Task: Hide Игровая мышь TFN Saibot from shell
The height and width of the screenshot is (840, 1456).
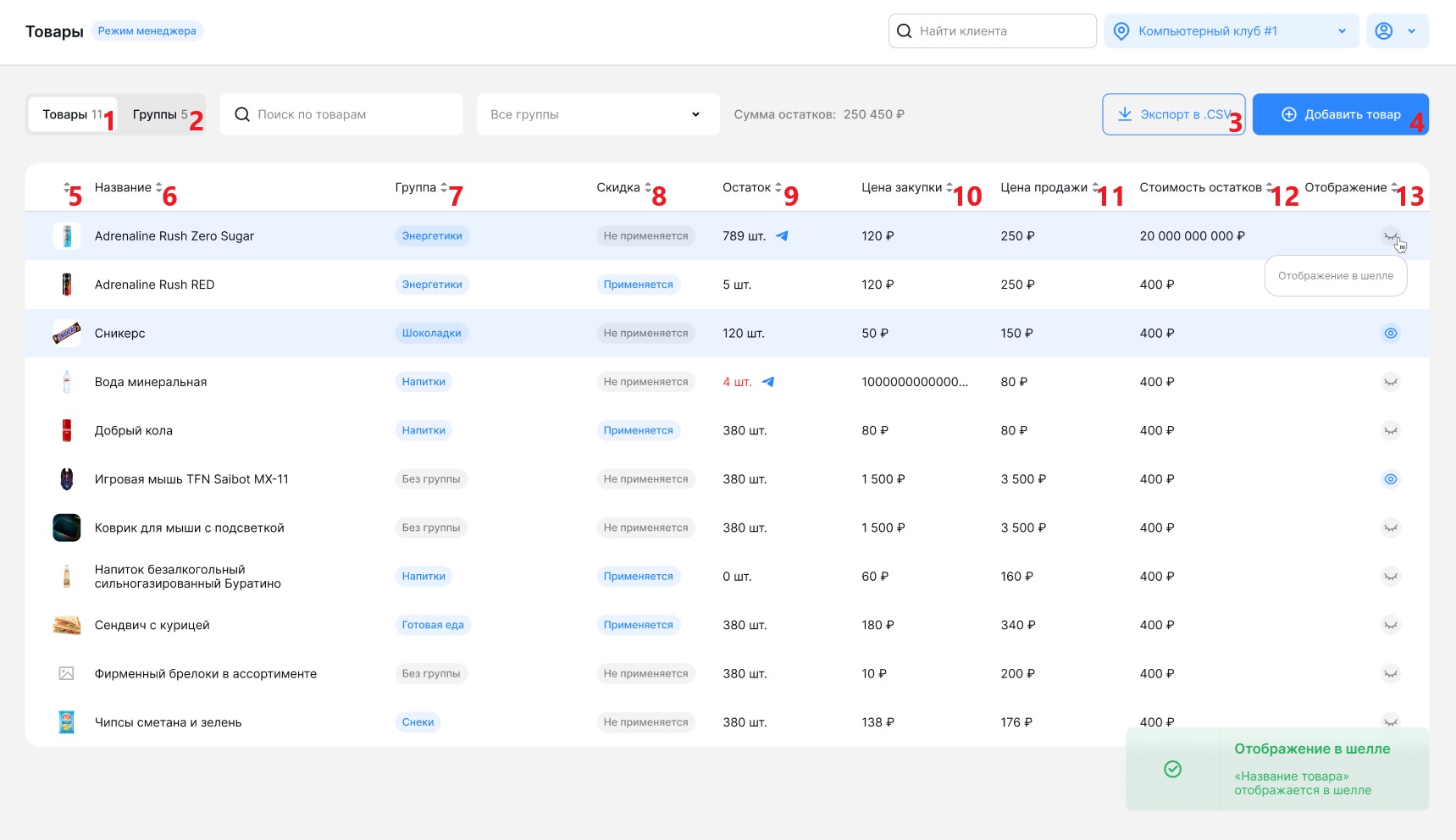Action: point(1390,479)
